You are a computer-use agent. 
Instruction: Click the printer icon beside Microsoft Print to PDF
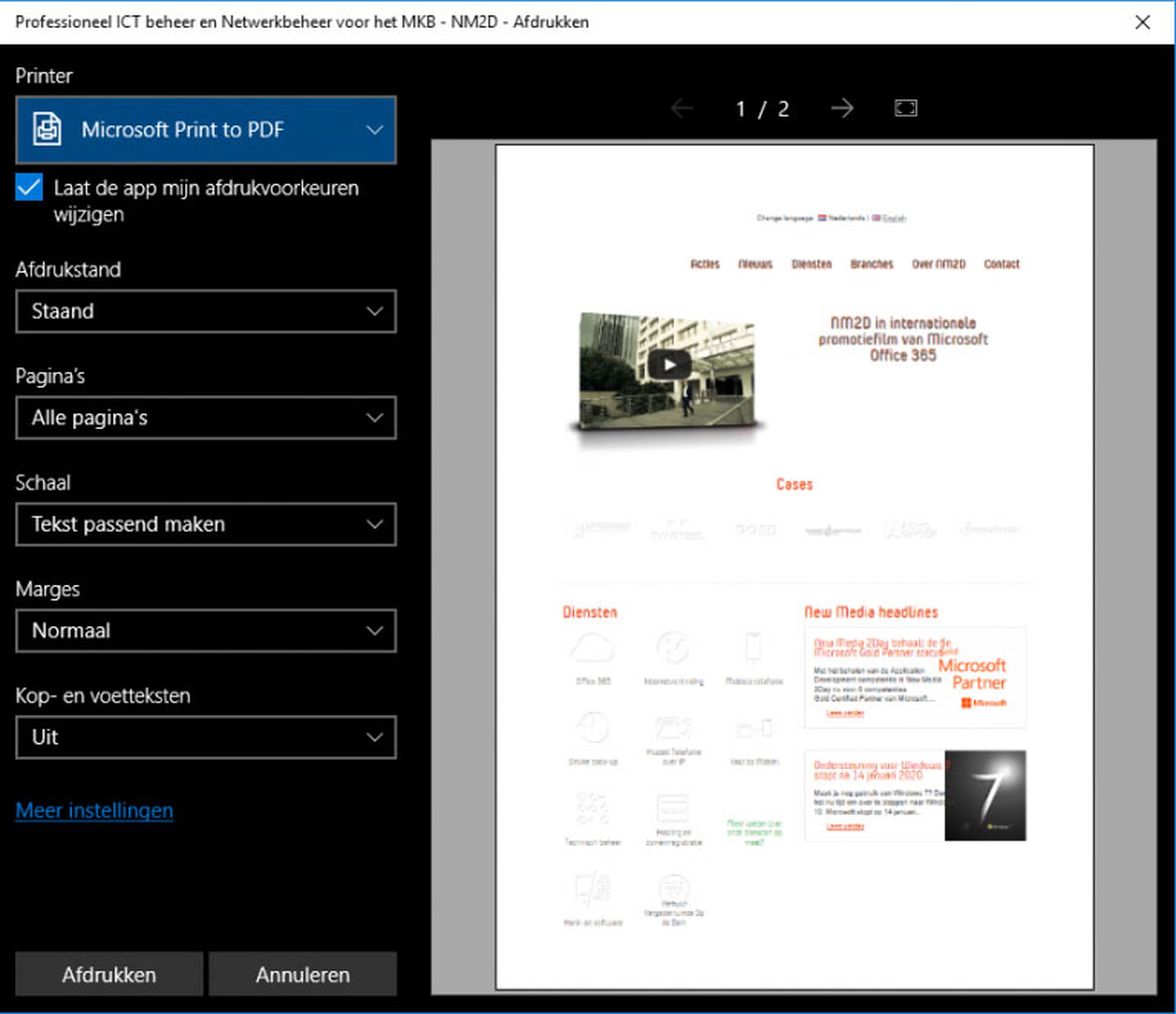(47, 130)
